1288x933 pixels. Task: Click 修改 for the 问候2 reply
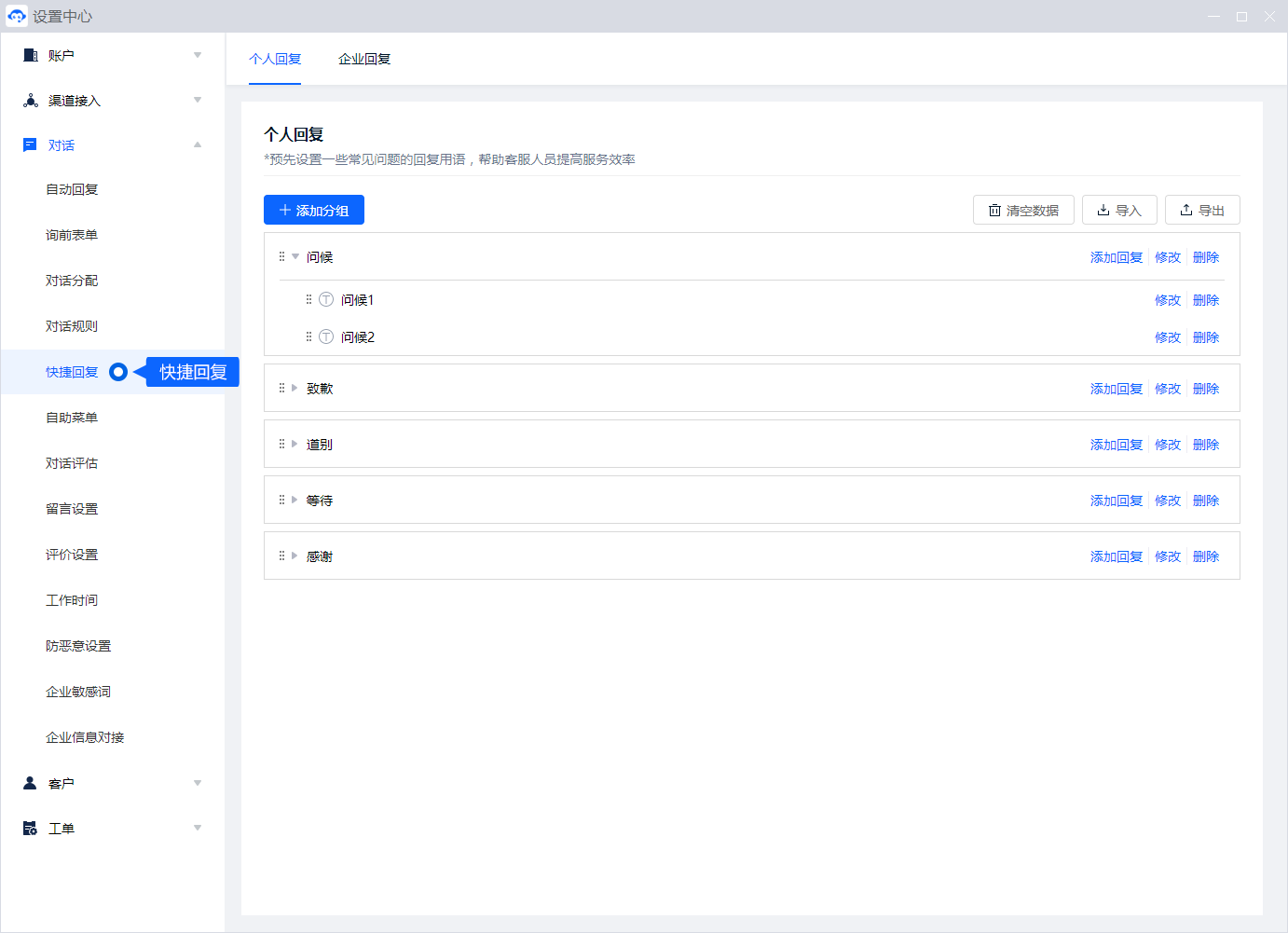click(1168, 337)
